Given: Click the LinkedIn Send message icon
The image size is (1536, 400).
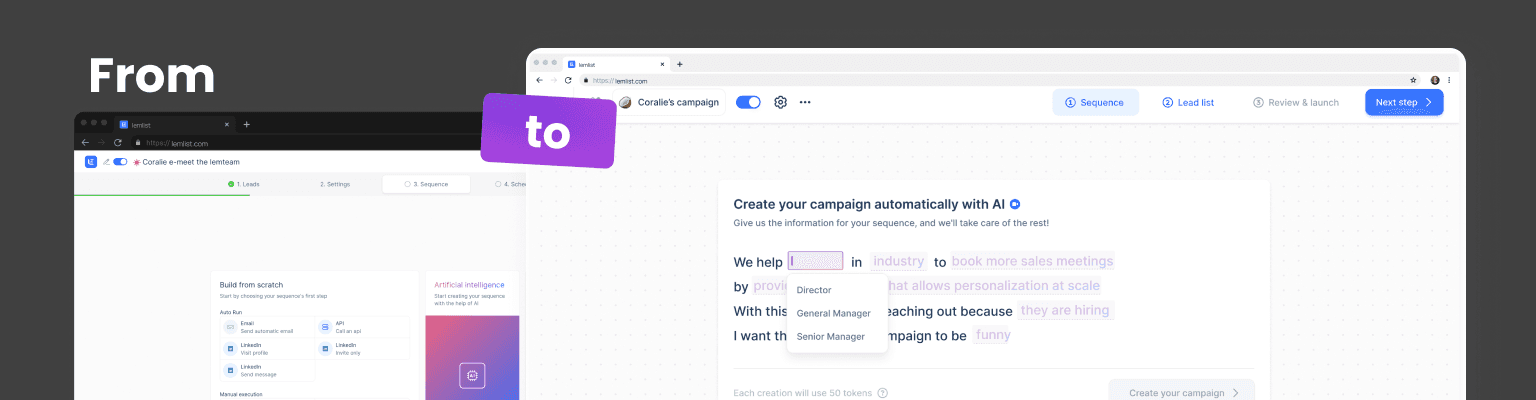Looking at the screenshot, I should [x=229, y=371].
